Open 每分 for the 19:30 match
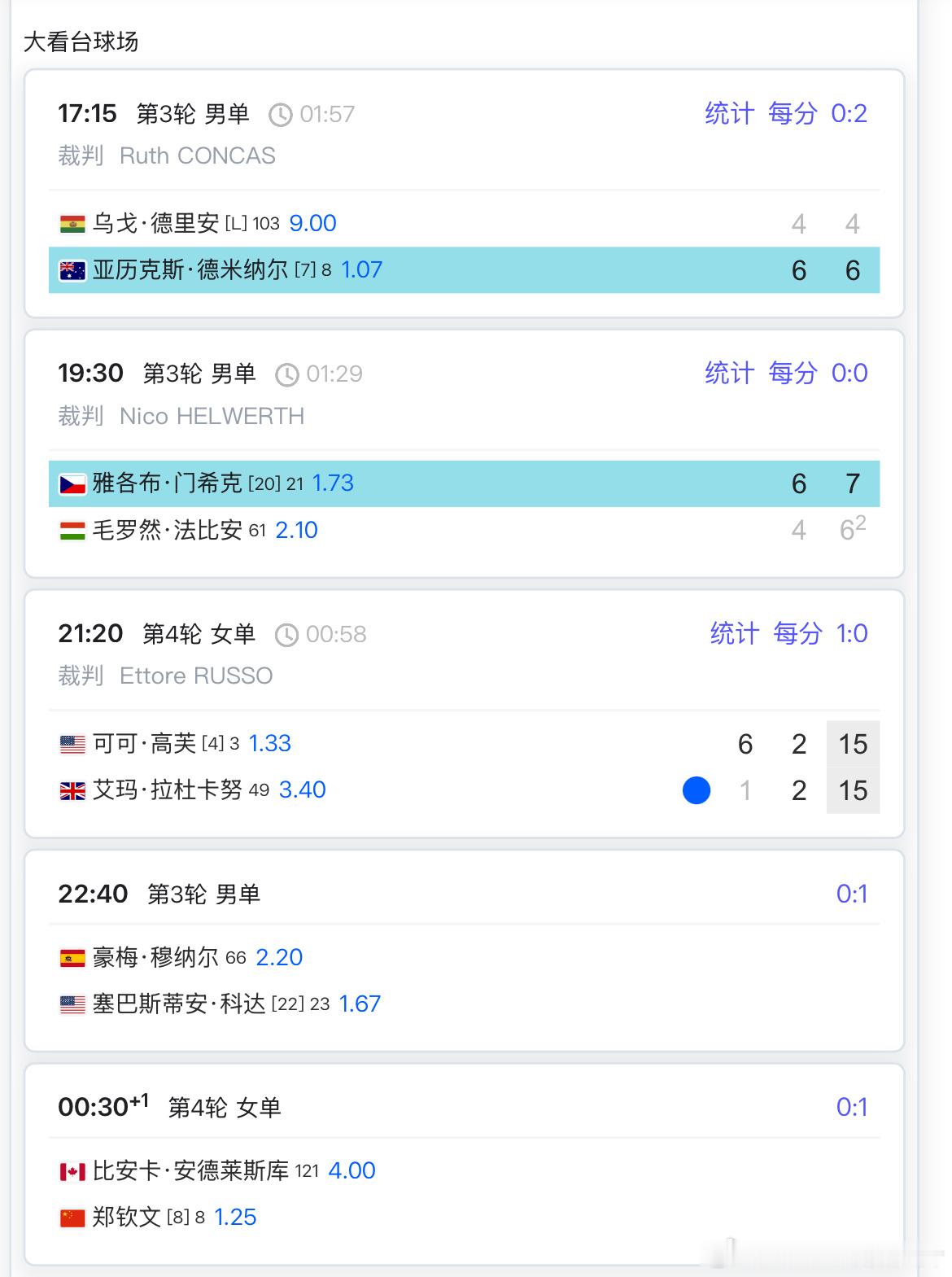Screen dimensions: 952x1277 (x=793, y=373)
